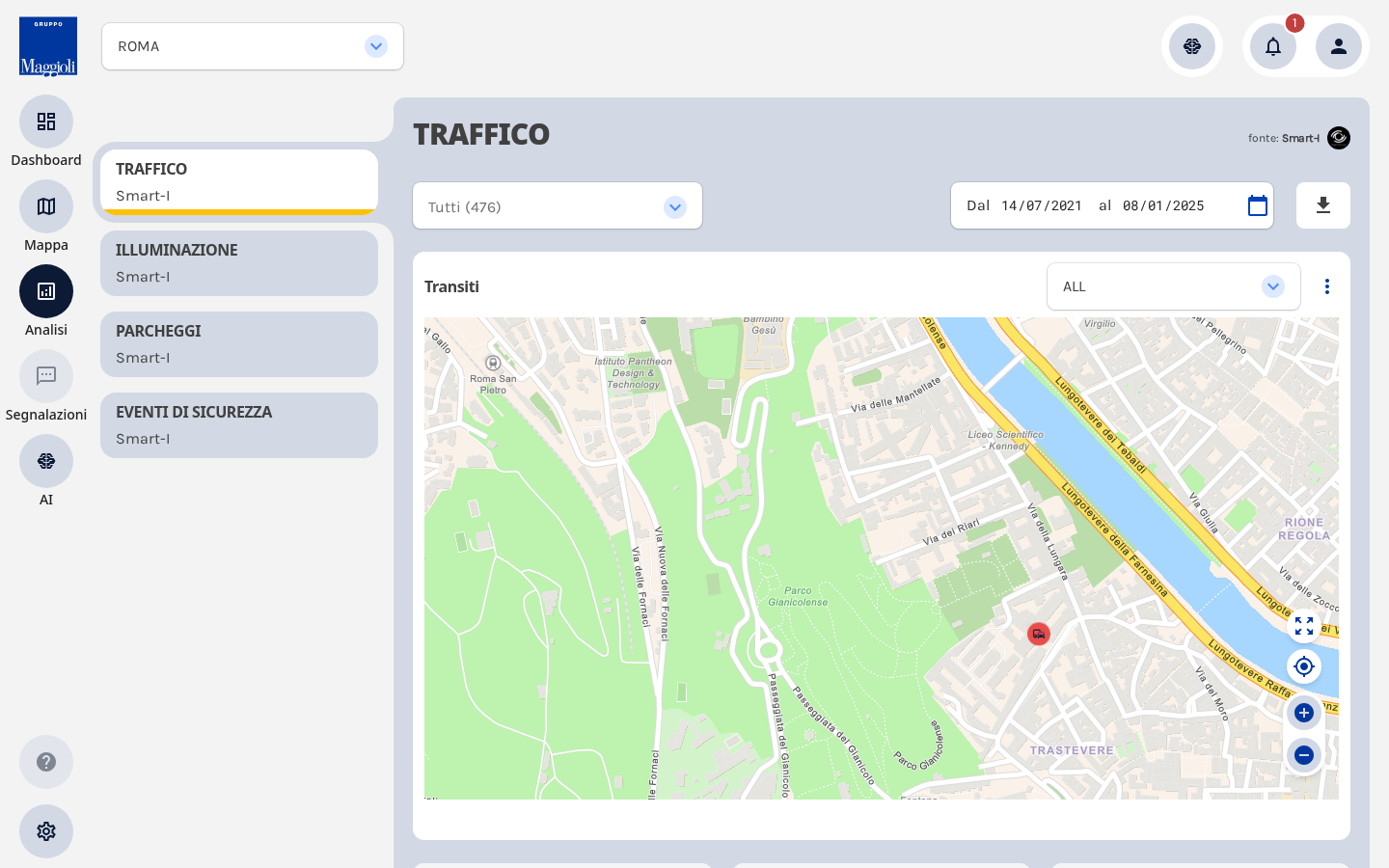This screenshot has width=1389, height=868.
Task: Click the Smart-I source logo
Action: [1339, 138]
